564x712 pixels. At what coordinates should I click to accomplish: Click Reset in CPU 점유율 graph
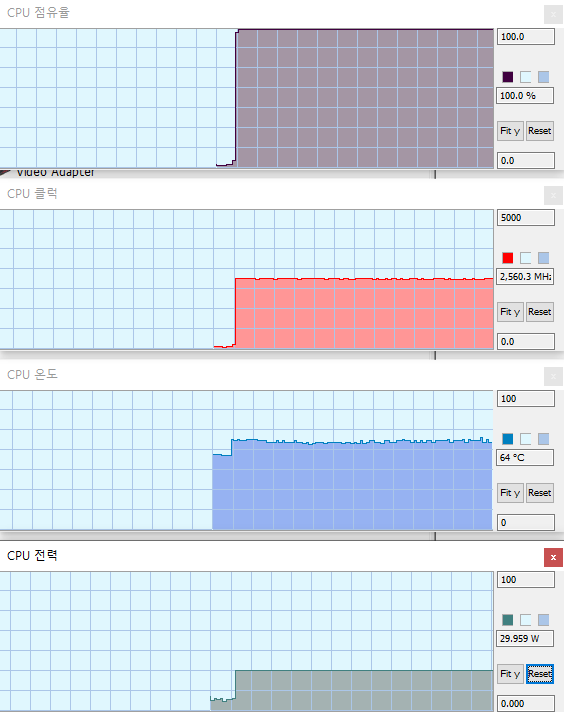point(540,131)
